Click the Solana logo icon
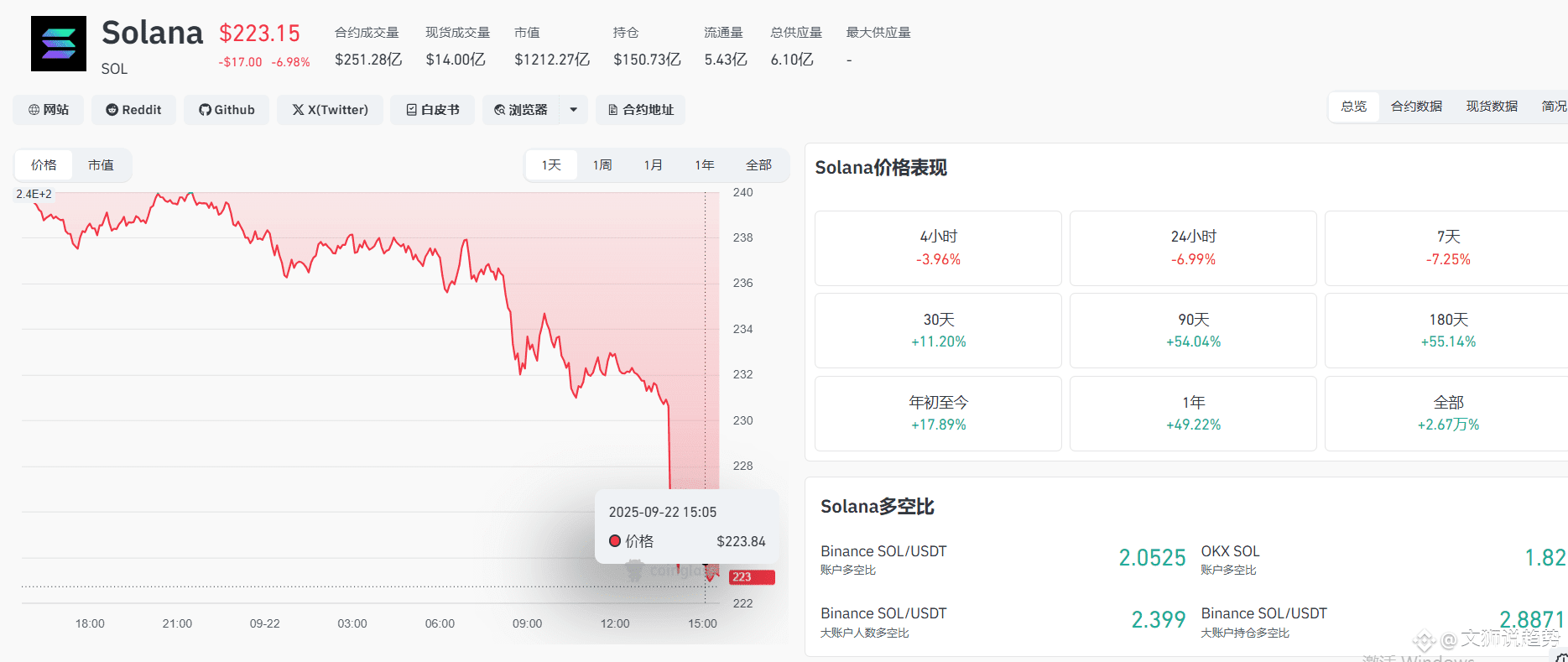This screenshot has height=662, width=1568. [x=59, y=44]
